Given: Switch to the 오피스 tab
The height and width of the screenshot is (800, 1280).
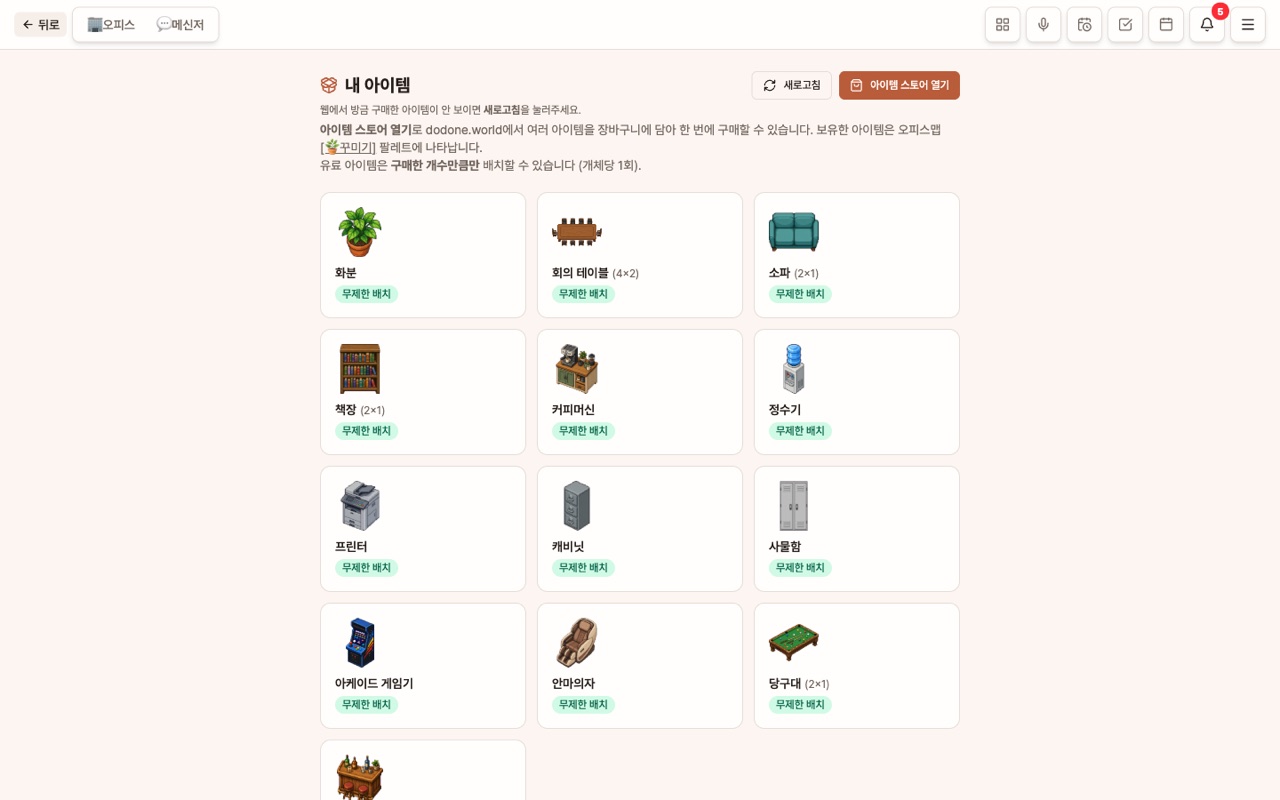Looking at the screenshot, I should 111,25.
